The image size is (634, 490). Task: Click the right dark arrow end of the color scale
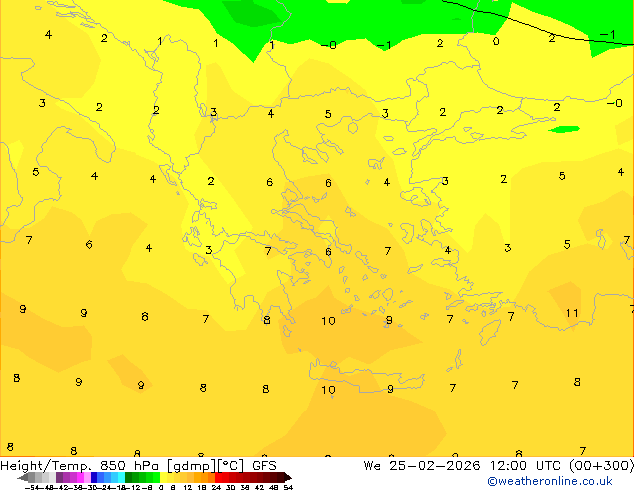coord(288,477)
